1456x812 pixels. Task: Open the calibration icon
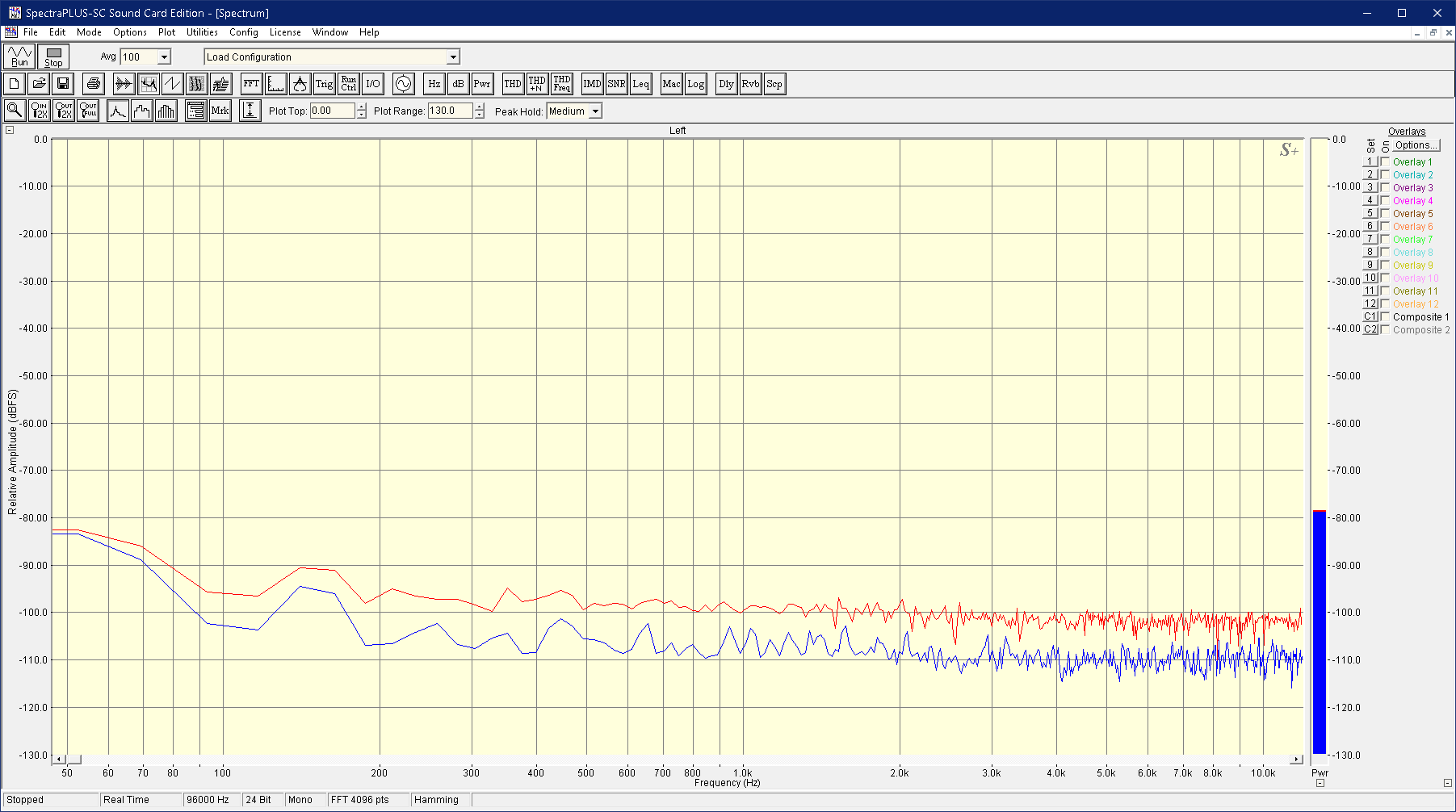300,84
